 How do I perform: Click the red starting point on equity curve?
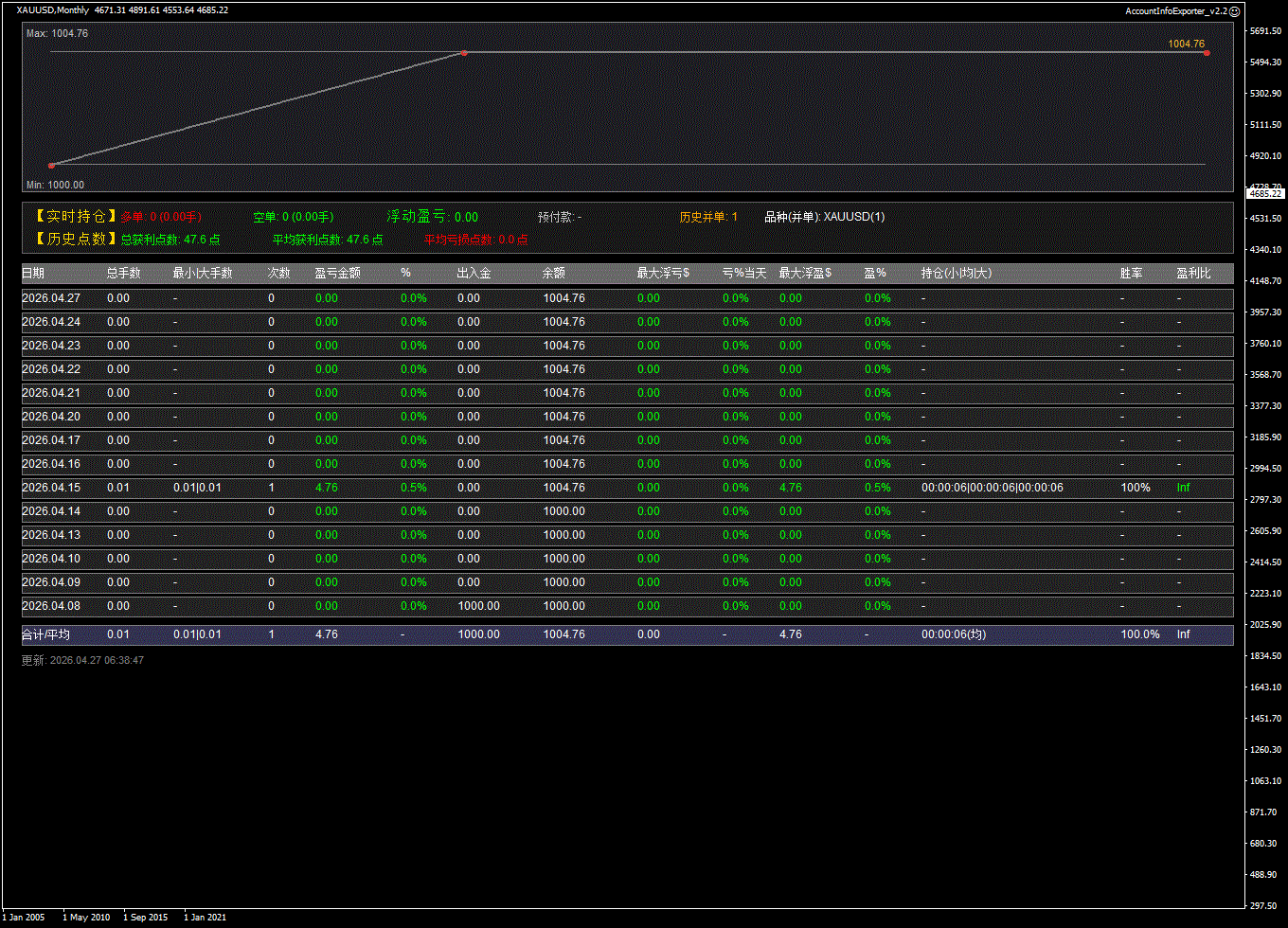coord(51,166)
